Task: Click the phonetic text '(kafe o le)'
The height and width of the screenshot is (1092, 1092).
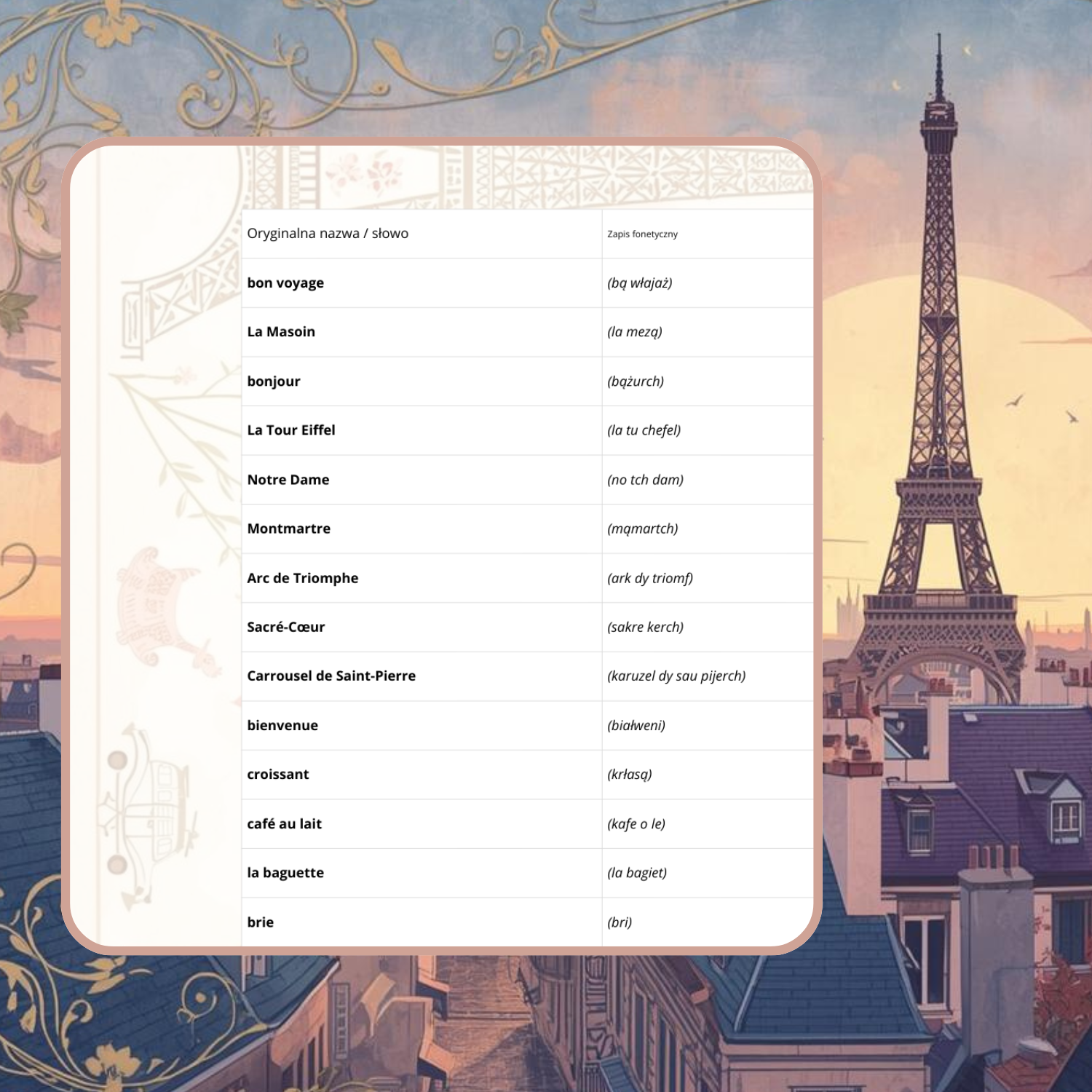Action: 636,823
